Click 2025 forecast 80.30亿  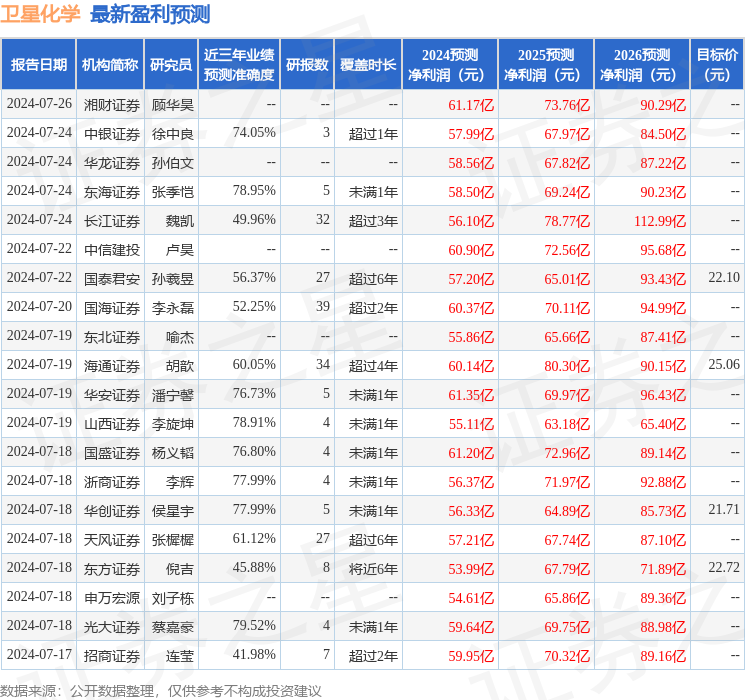tap(567, 365)
